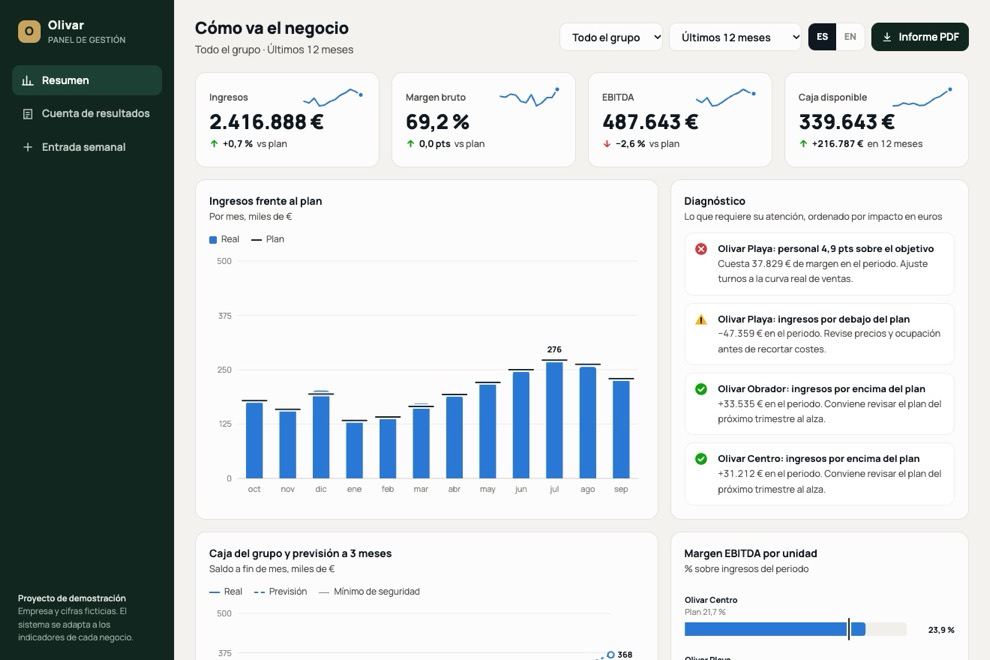The height and width of the screenshot is (660, 990).
Task: Click the Plan legend marker in Ingresos chart
Action: pyautogui.click(x=256, y=240)
